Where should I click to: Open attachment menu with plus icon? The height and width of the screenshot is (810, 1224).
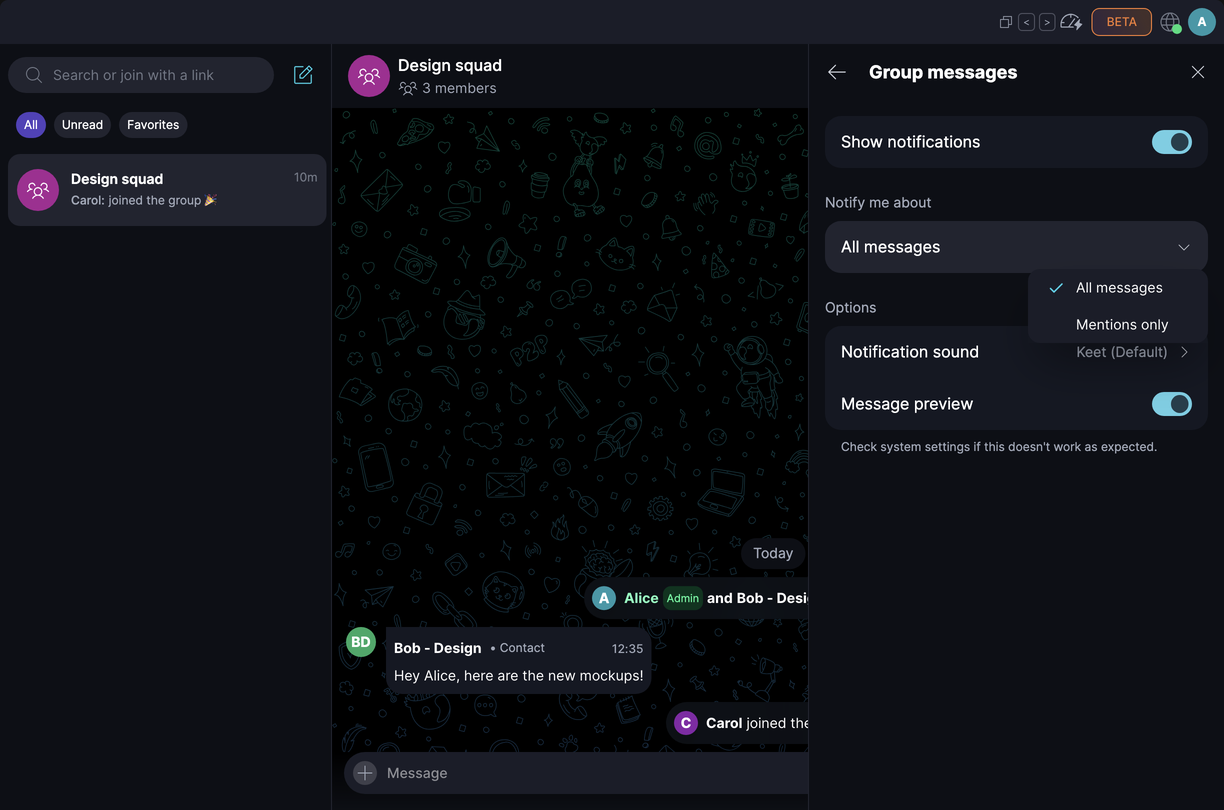point(365,773)
